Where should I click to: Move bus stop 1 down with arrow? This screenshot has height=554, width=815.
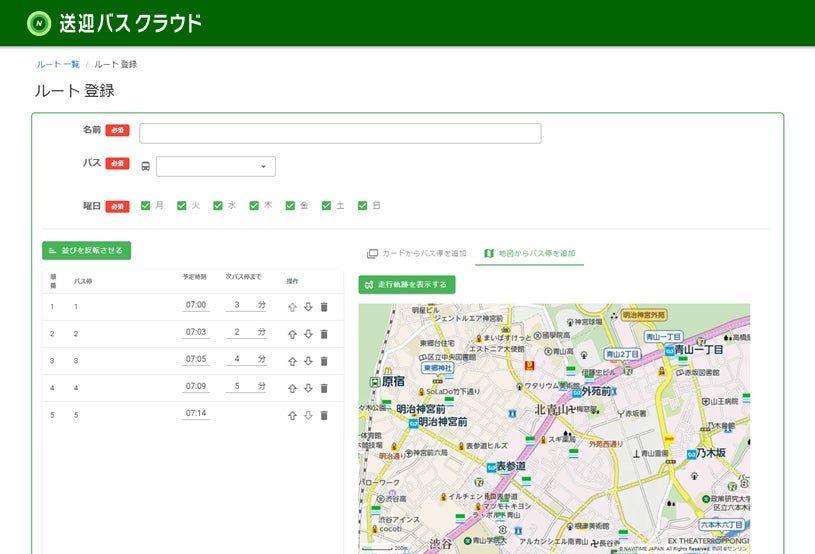pos(308,307)
